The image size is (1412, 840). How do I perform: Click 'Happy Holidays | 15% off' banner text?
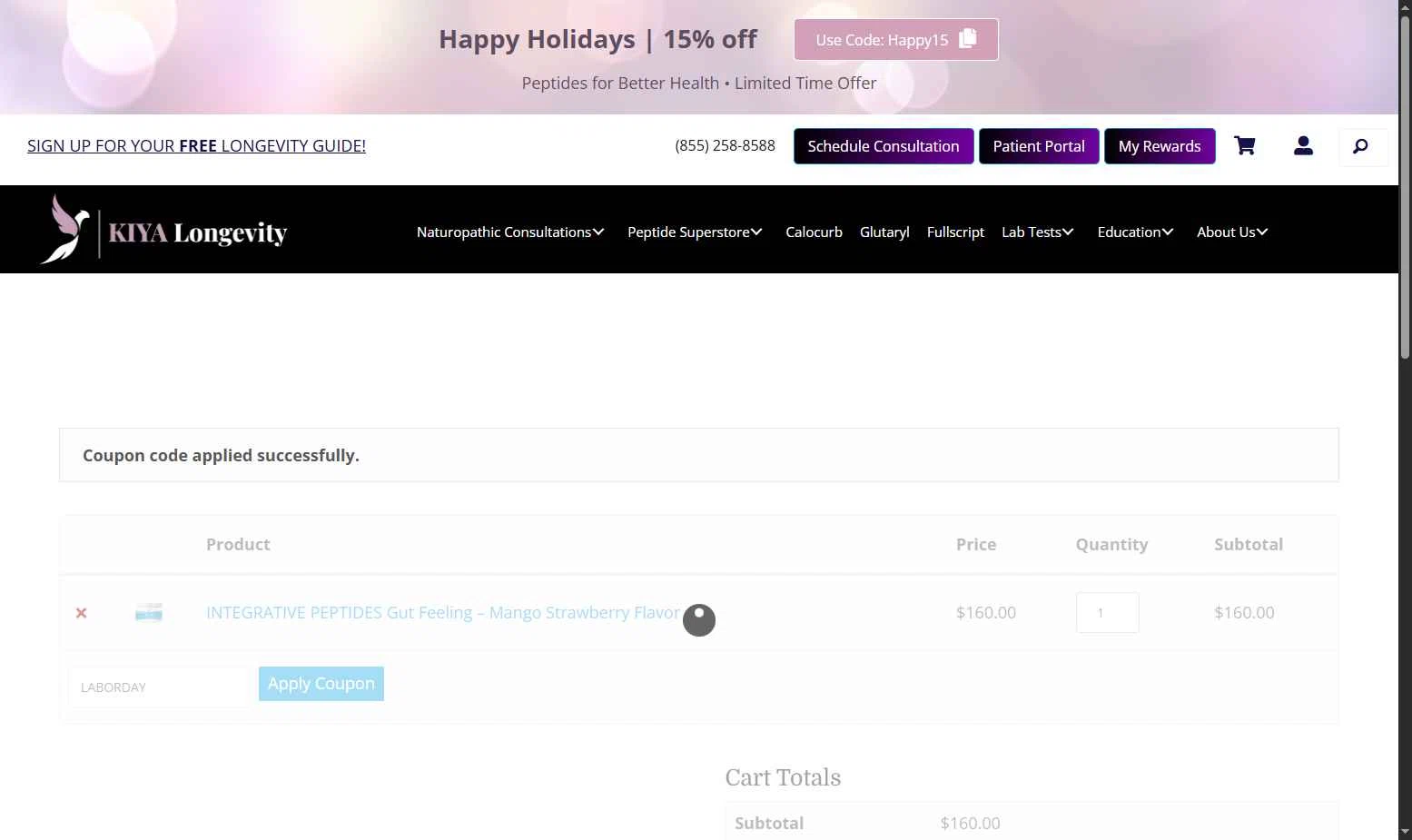point(597,39)
